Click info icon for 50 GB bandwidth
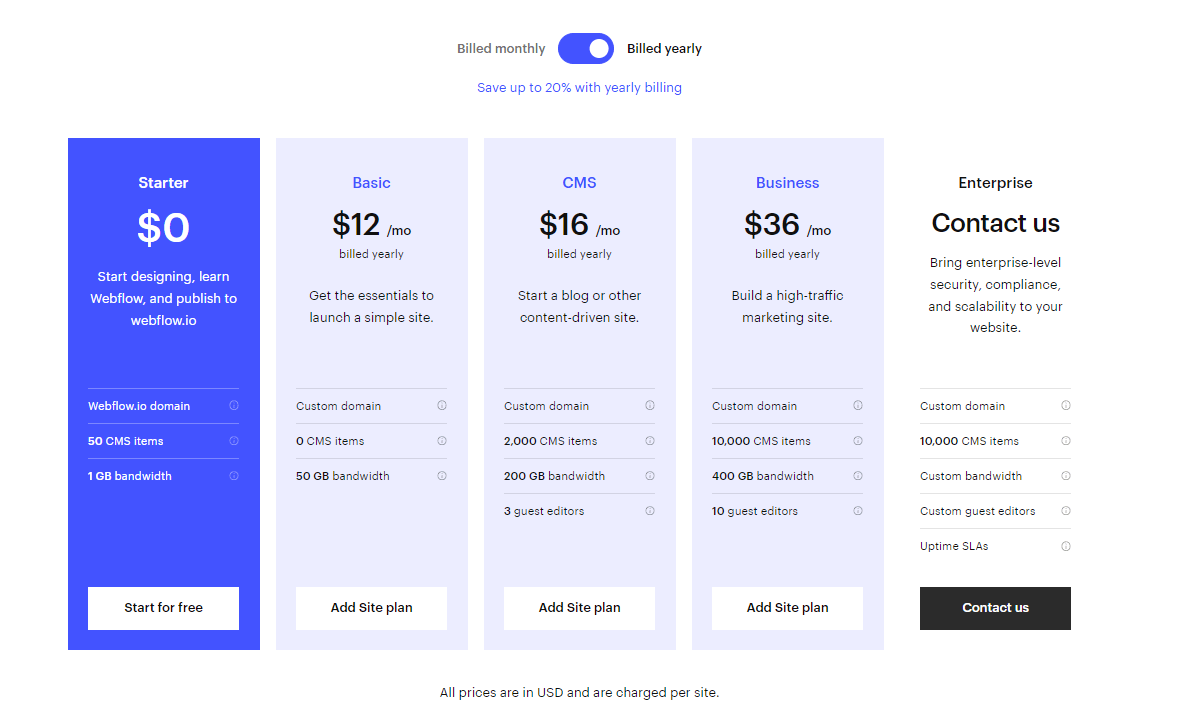 [442, 476]
